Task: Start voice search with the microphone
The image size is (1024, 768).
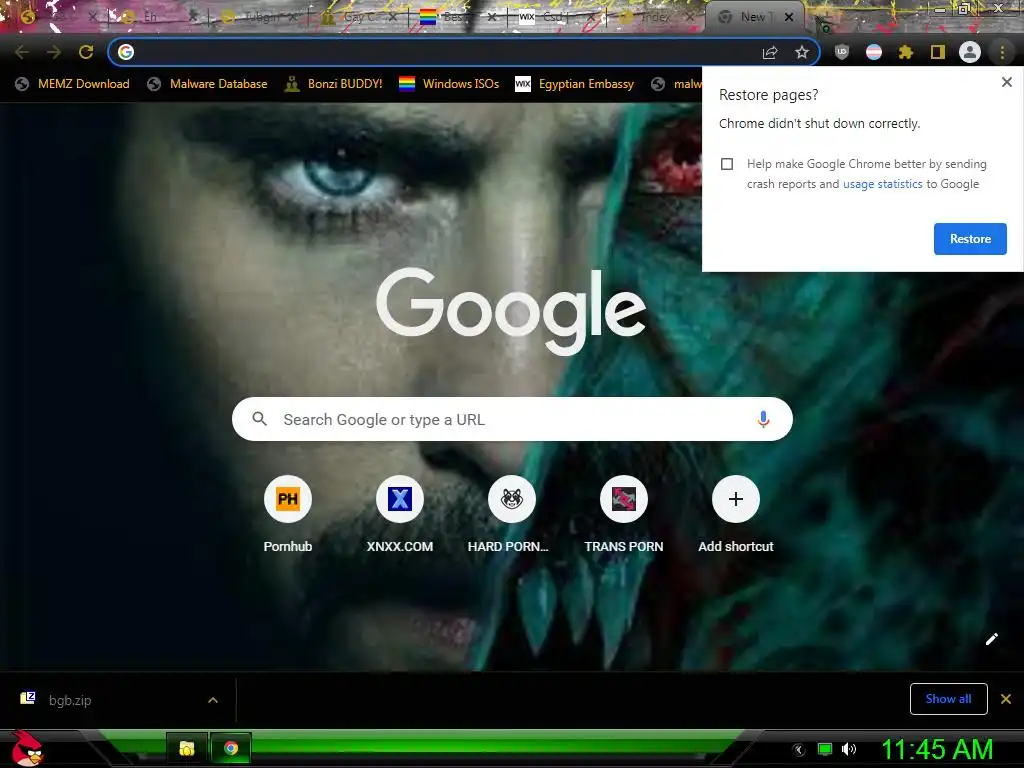Action: (x=763, y=419)
